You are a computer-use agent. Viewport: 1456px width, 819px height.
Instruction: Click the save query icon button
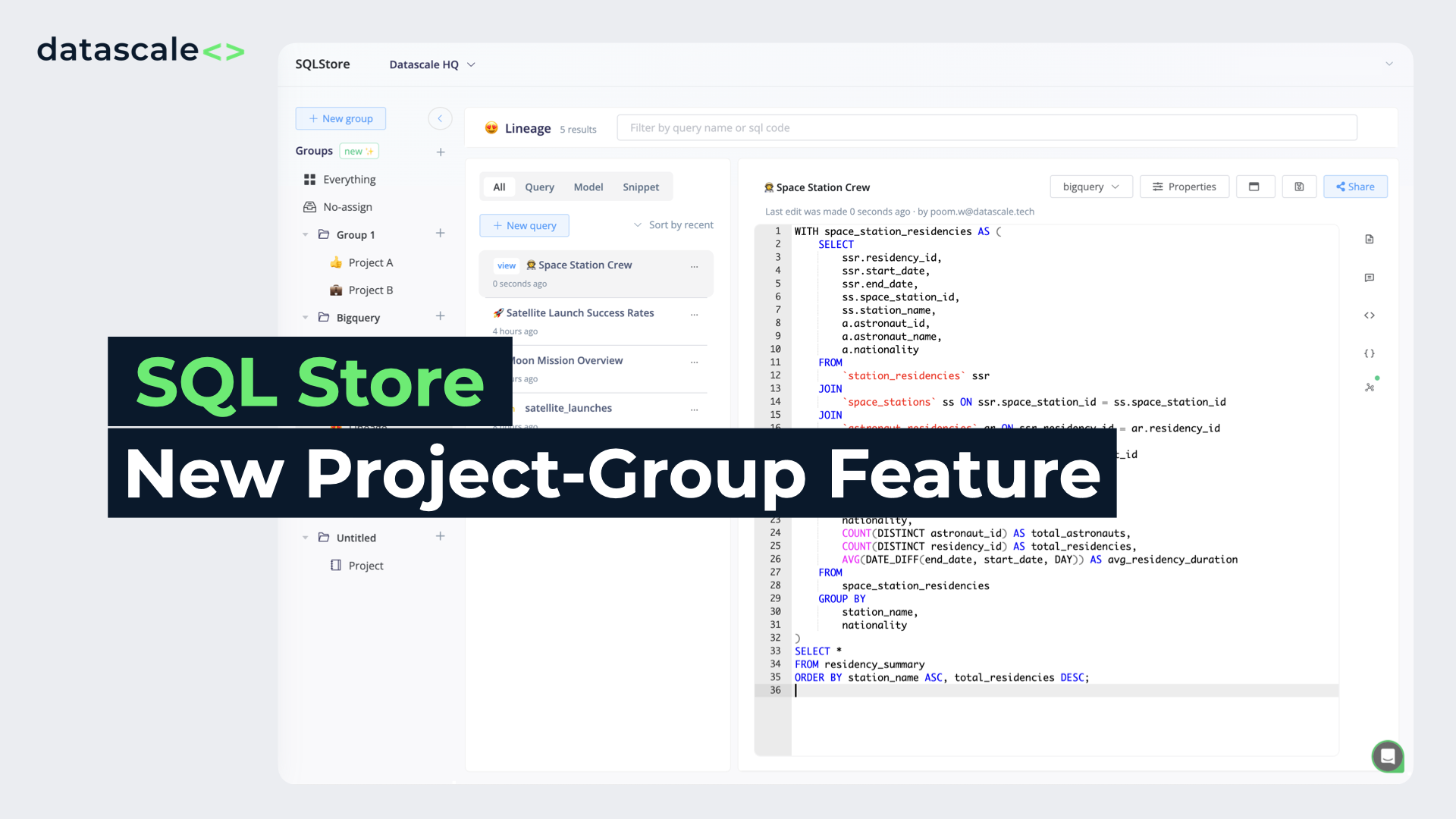point(1299,187)
